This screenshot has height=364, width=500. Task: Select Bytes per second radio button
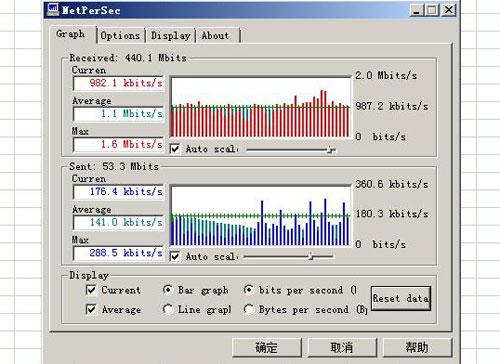[249, 309]
